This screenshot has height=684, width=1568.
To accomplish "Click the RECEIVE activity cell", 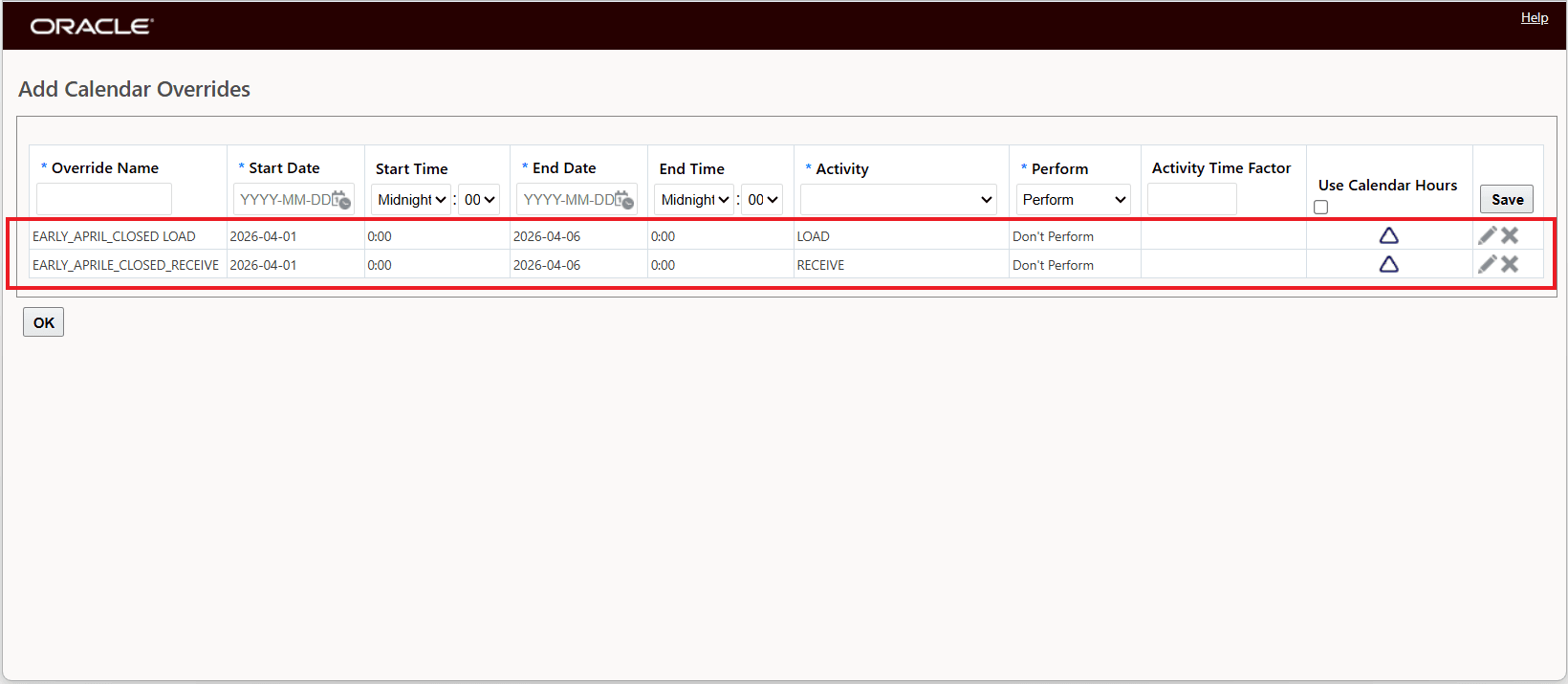I will point(821,265).
